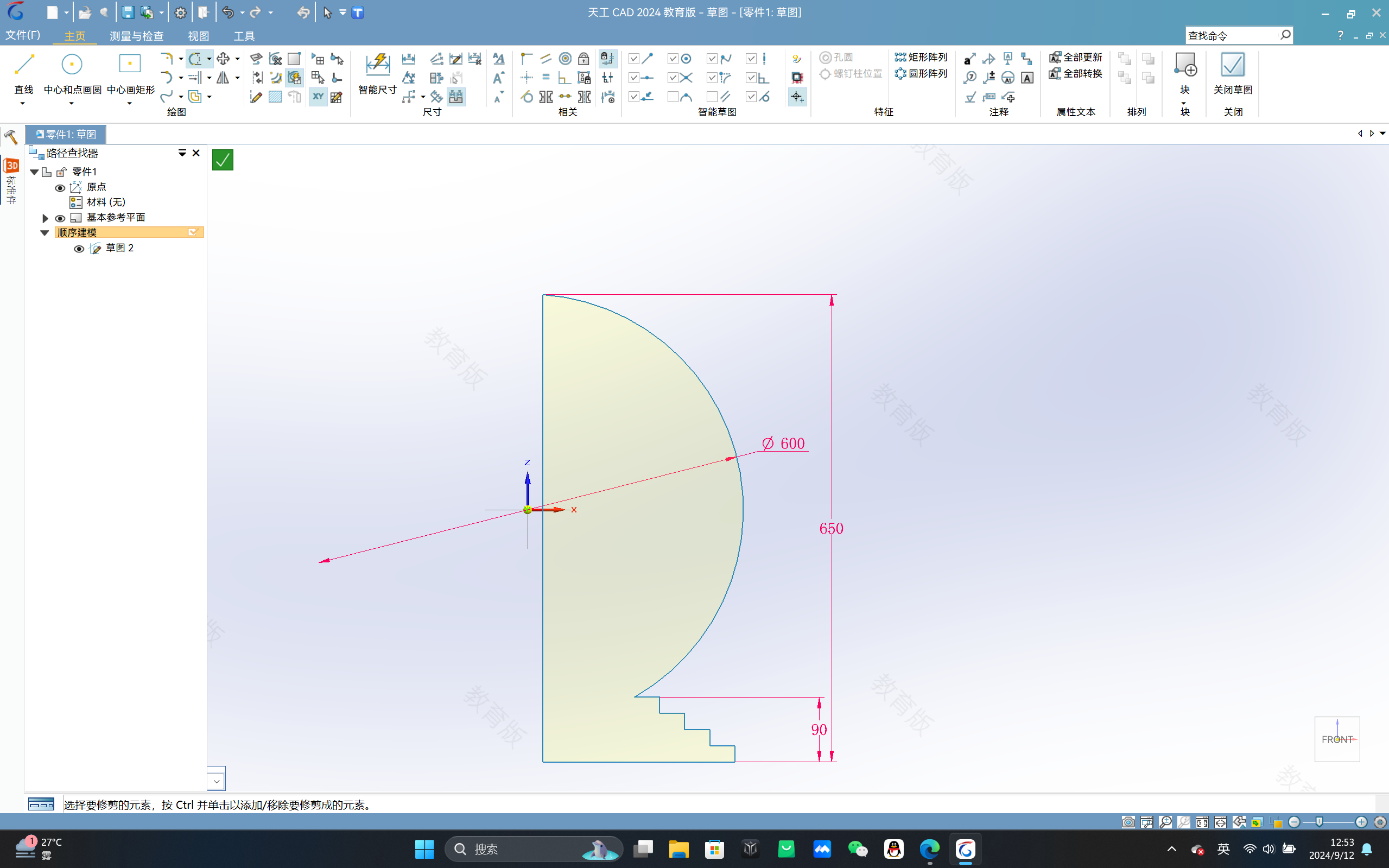This screenshot has width=1389, height=868.
Task: Open the dropdown arrow under 块
Action: 1184,103
